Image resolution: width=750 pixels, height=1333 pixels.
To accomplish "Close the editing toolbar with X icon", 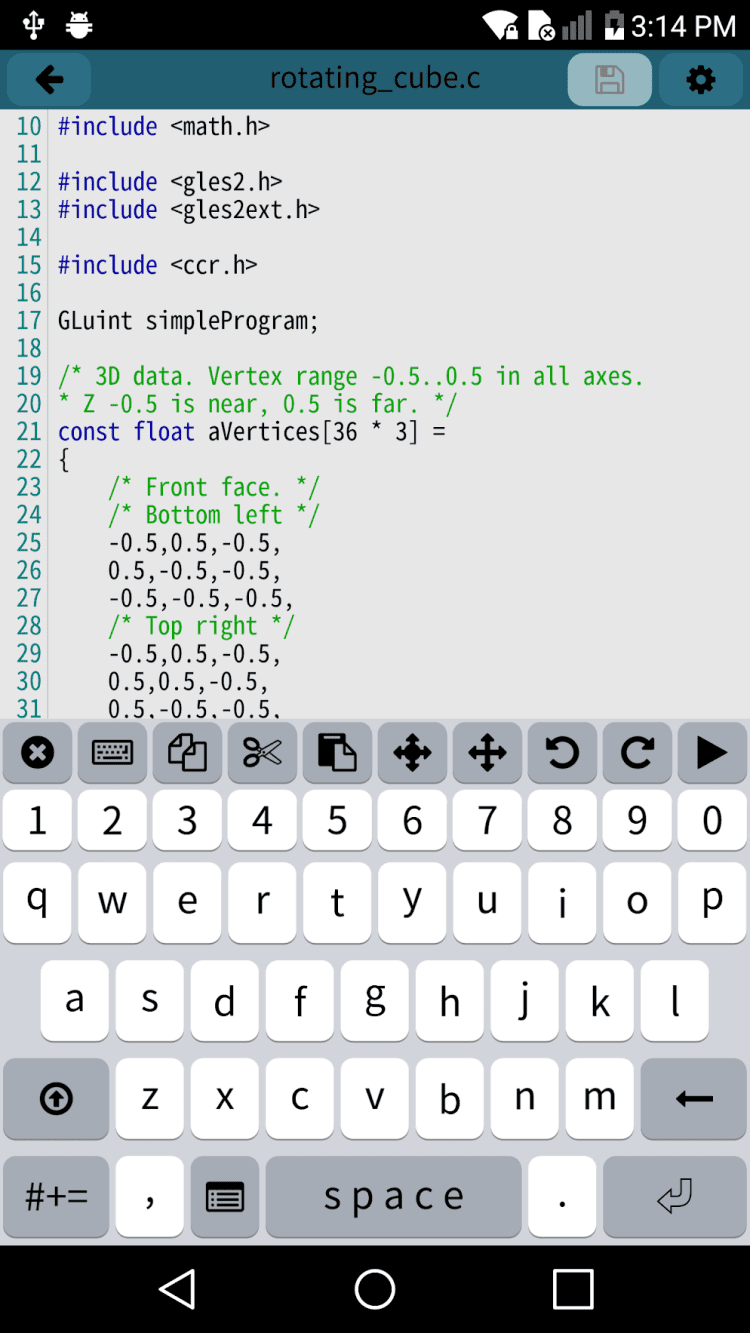I will (38, 753).
